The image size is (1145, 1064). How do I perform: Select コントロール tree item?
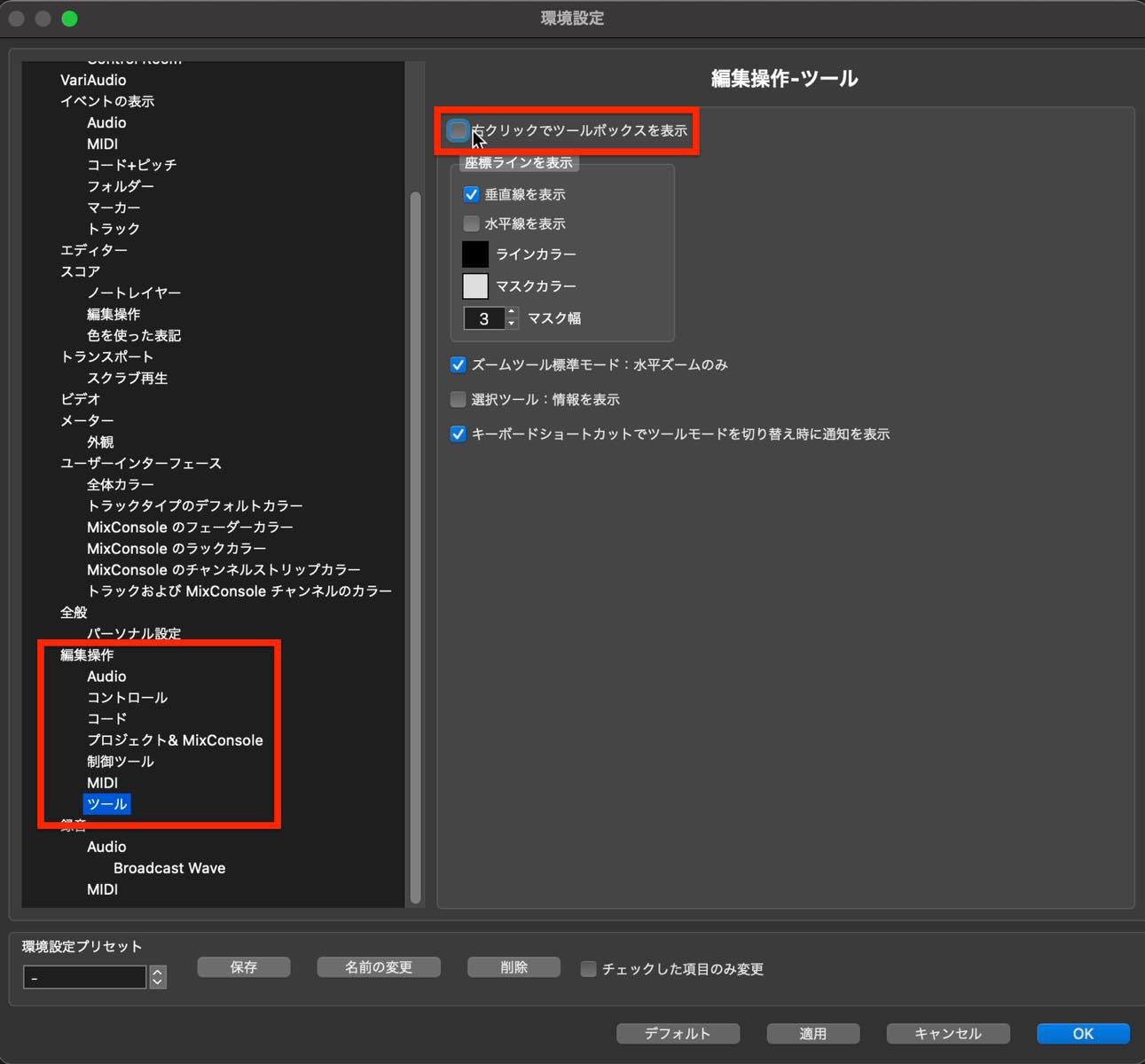127,698
